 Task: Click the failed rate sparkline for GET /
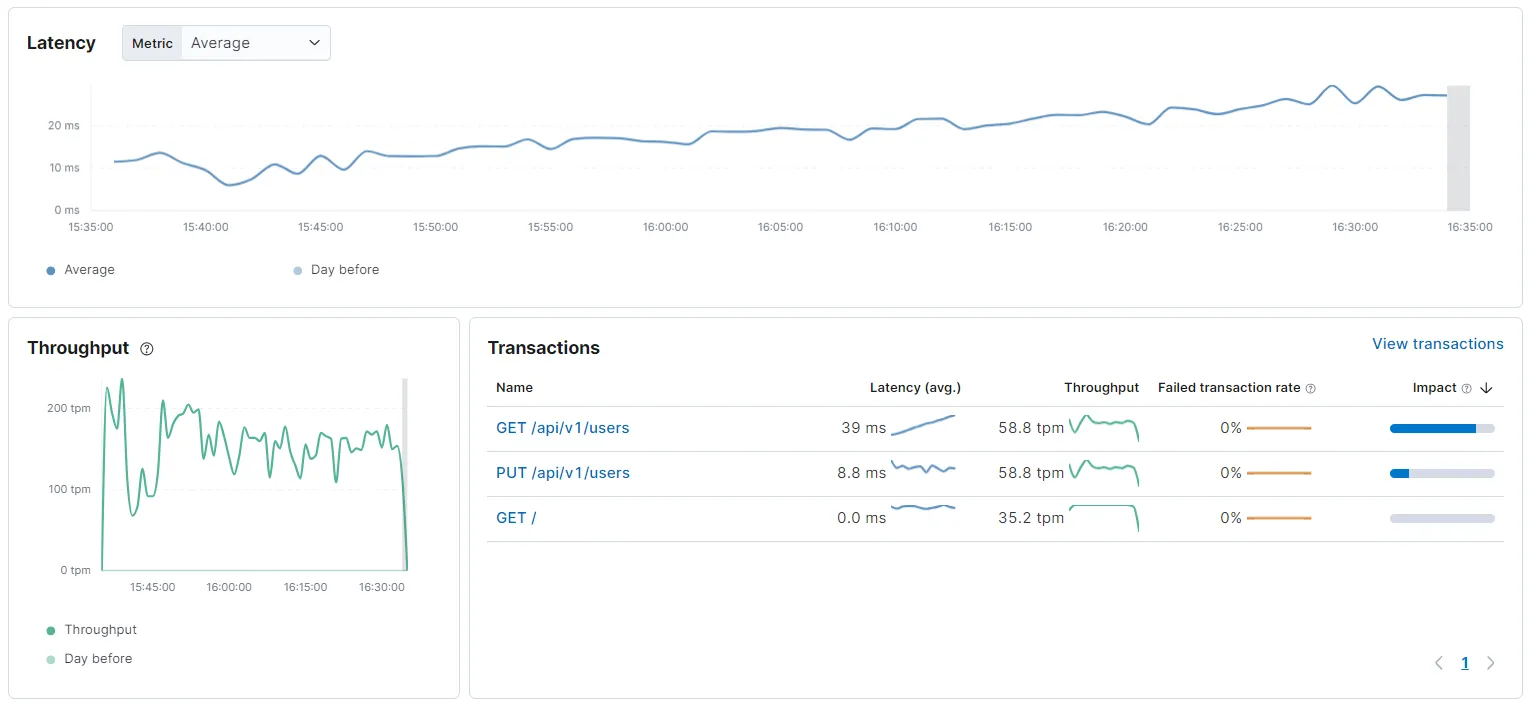[1278, 518]
